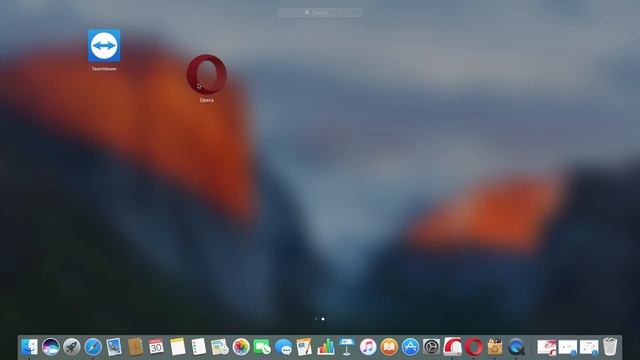Click the Launchpad search field
This screenshot has width=640, height=360.
[320, 13]
